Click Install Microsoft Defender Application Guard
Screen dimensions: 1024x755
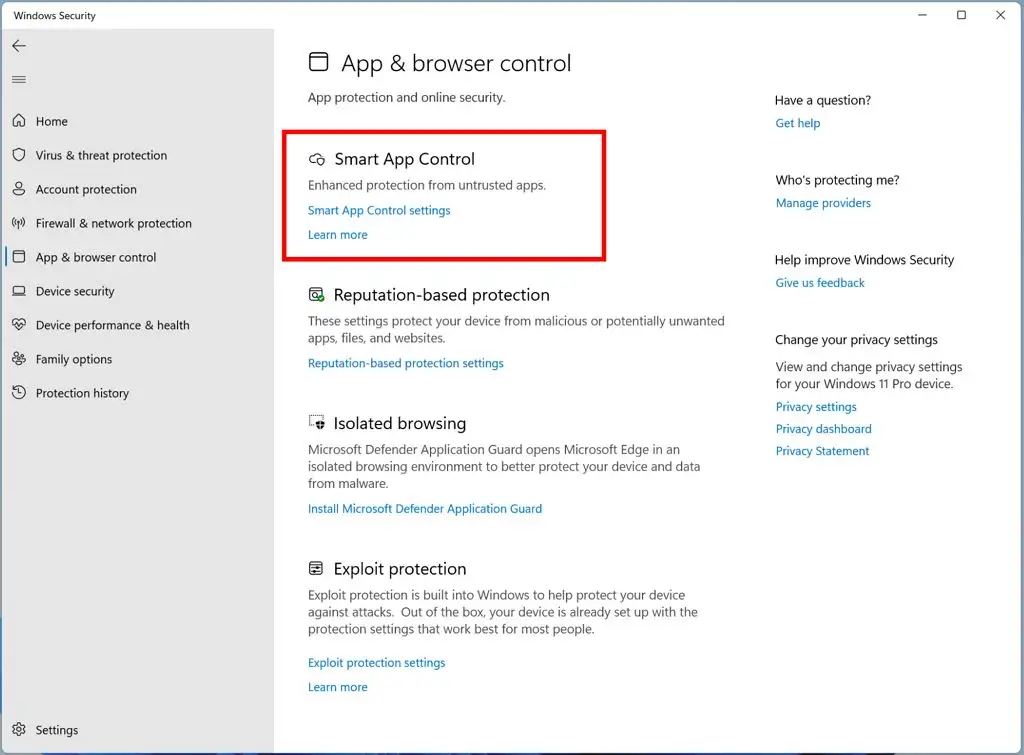pos(424,508)
